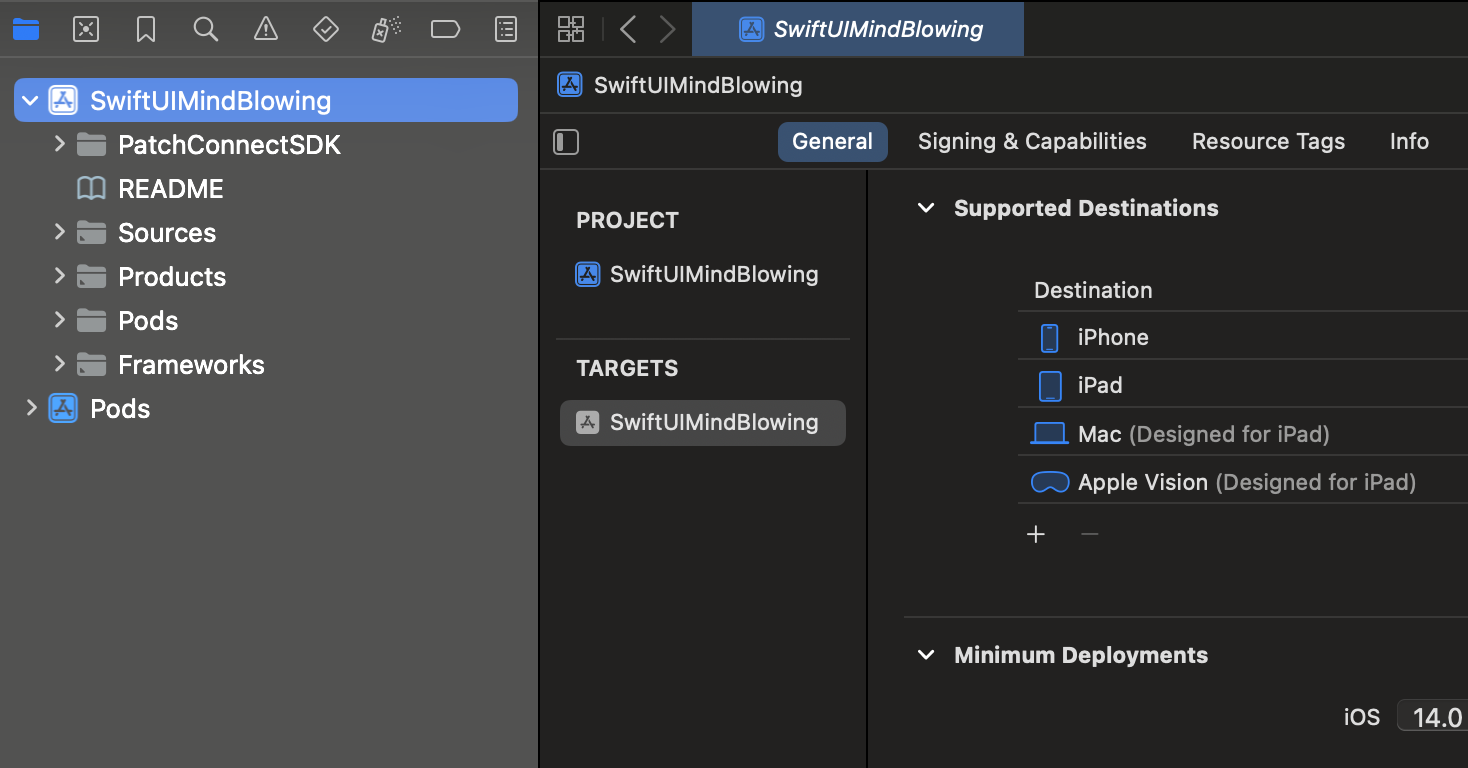Click the iOS minimum deployment version field
Viewport: 1468px width, 768px height.
coord(1435,717)
